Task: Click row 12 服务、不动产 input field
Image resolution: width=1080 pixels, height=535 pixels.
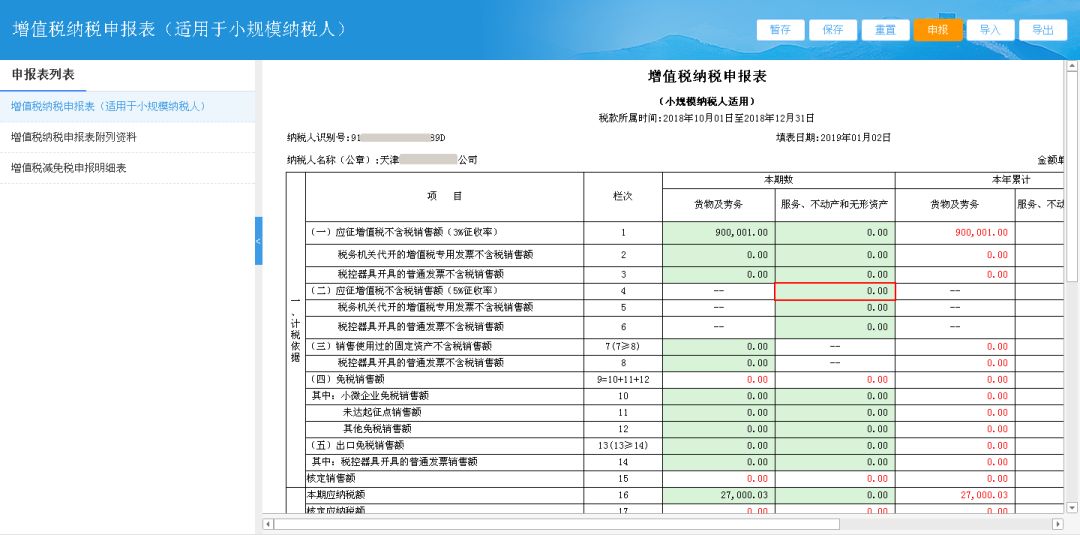Action: (835, 429)
